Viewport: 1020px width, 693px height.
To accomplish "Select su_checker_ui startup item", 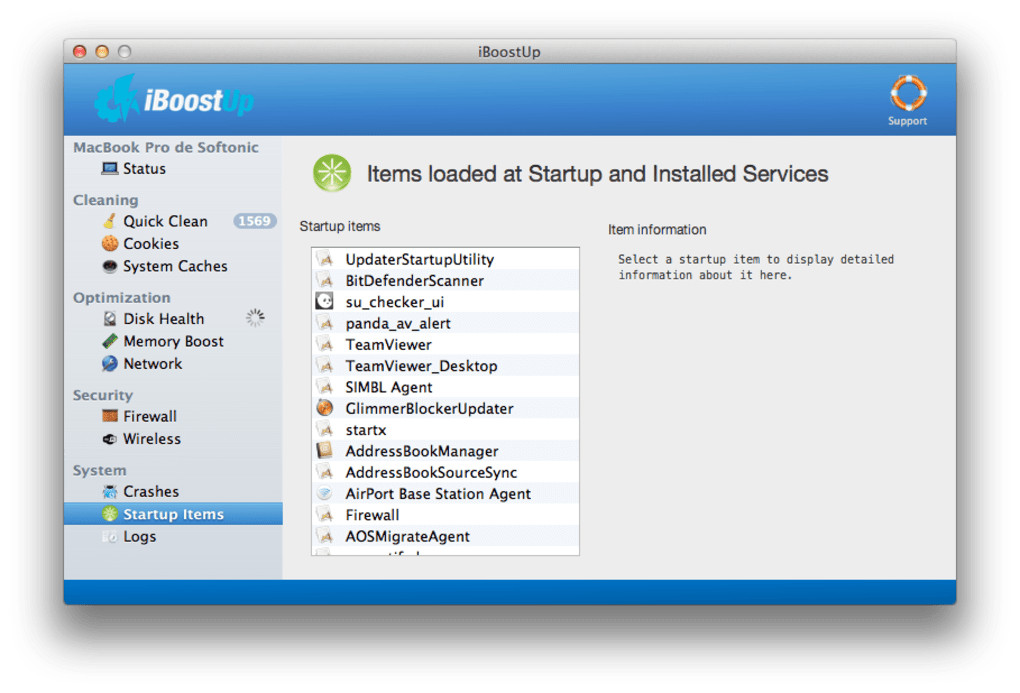I will tap(446, 302).
